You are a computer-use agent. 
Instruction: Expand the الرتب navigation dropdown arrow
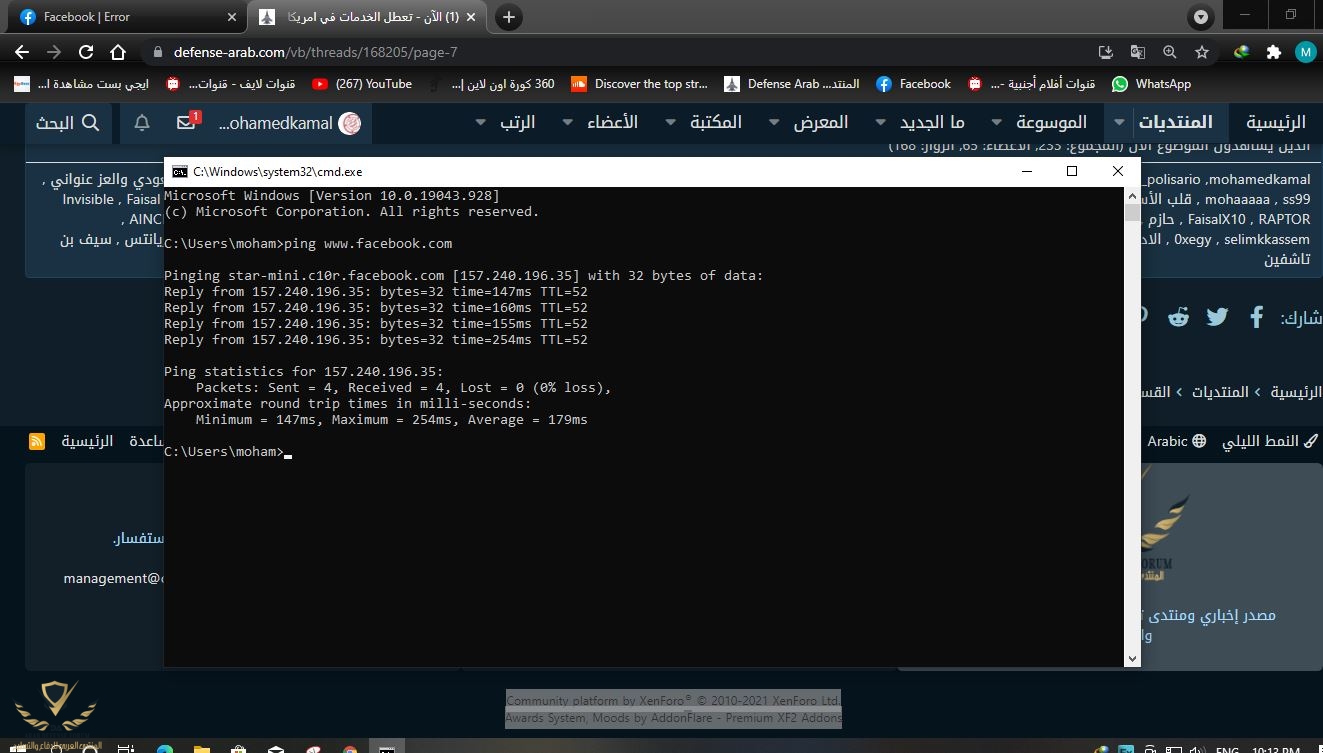480,122
